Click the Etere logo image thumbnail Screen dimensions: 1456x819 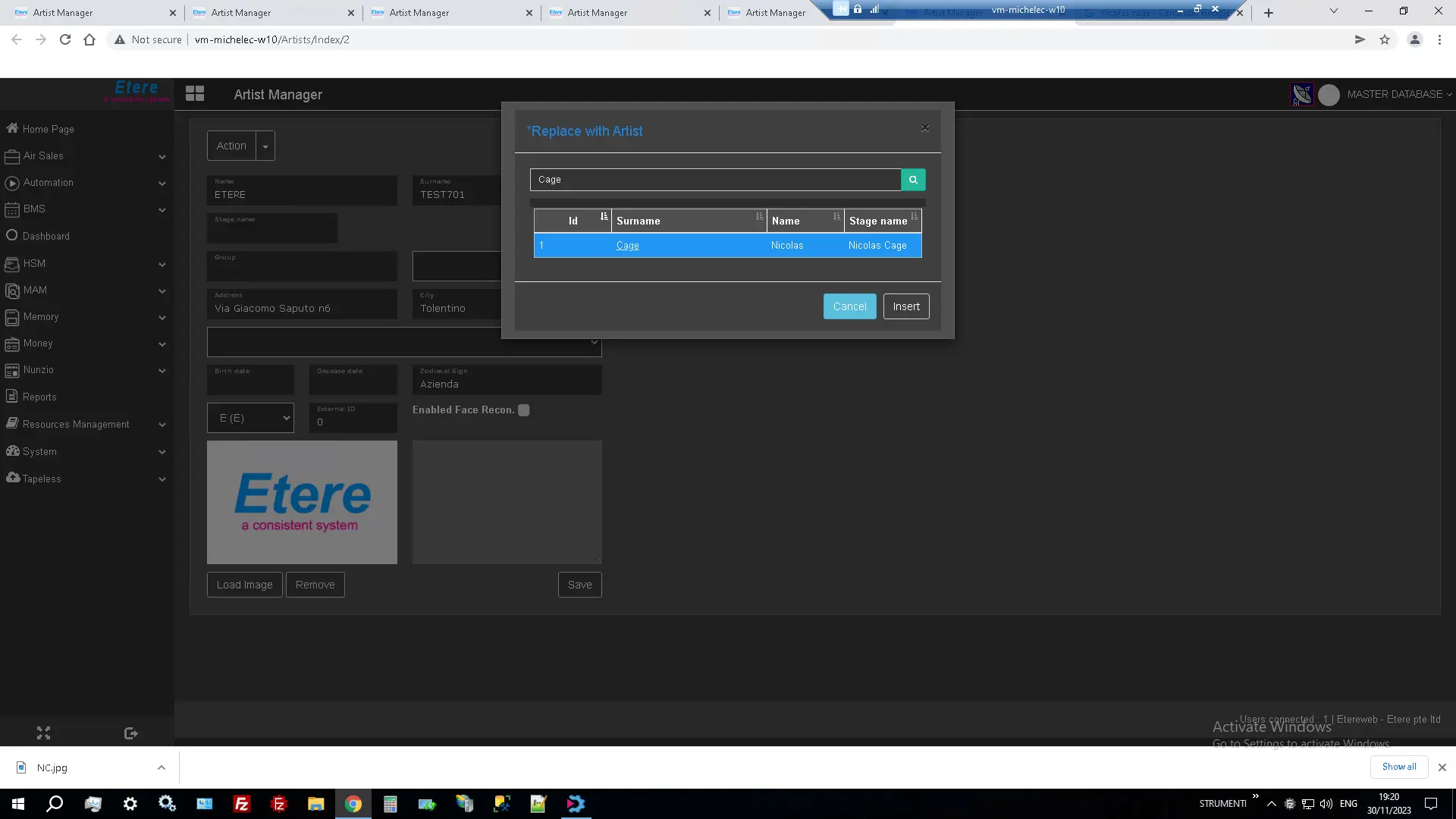pyautogui.click(x=302, y=502)
